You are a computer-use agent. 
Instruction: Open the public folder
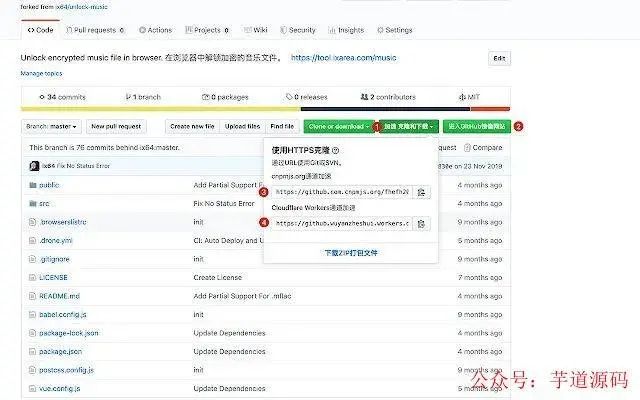tap(49, 185)
